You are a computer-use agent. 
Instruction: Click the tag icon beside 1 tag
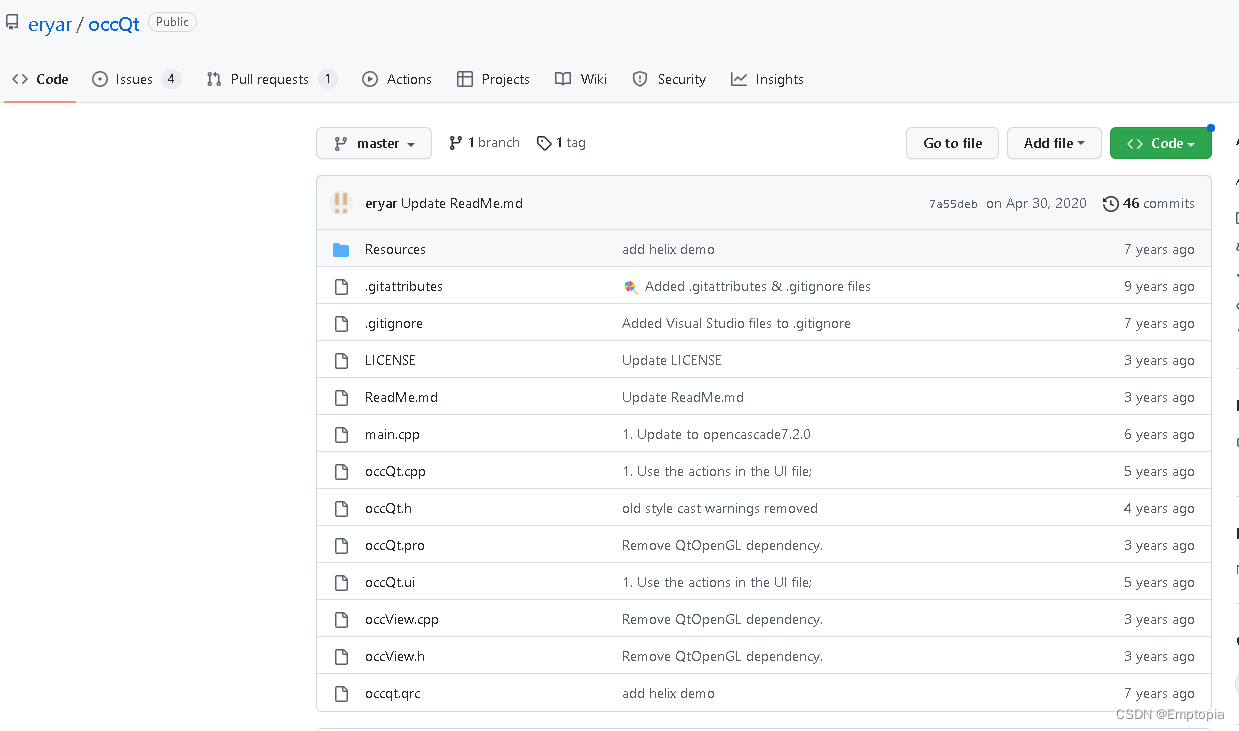click(x=544, y=143)
